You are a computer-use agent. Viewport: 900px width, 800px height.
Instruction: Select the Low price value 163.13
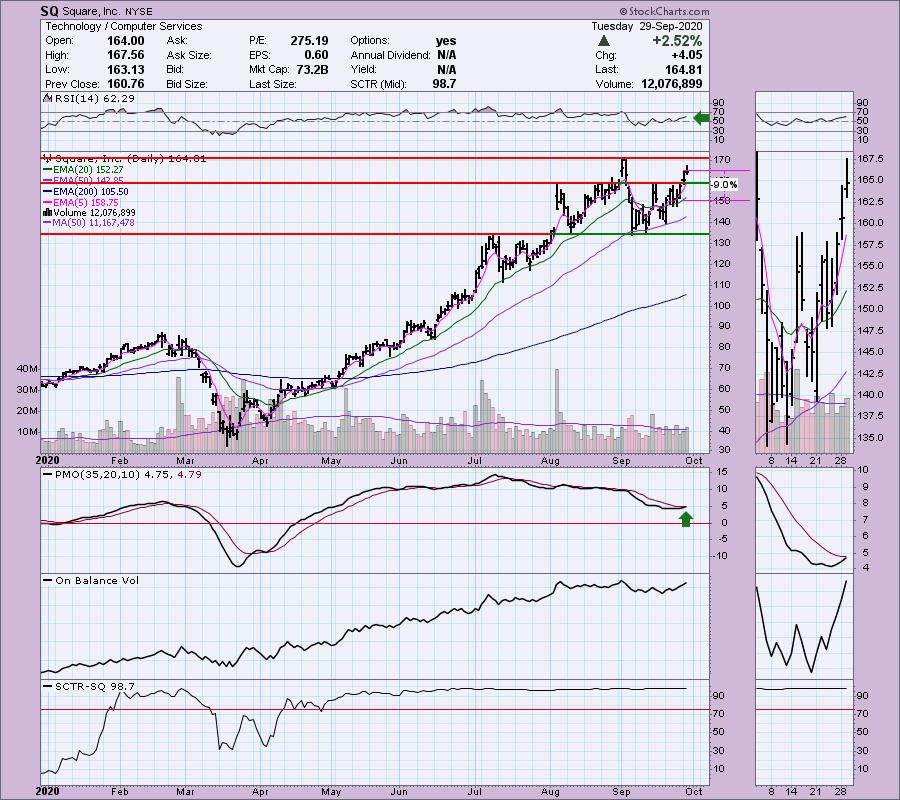point(126,69)
